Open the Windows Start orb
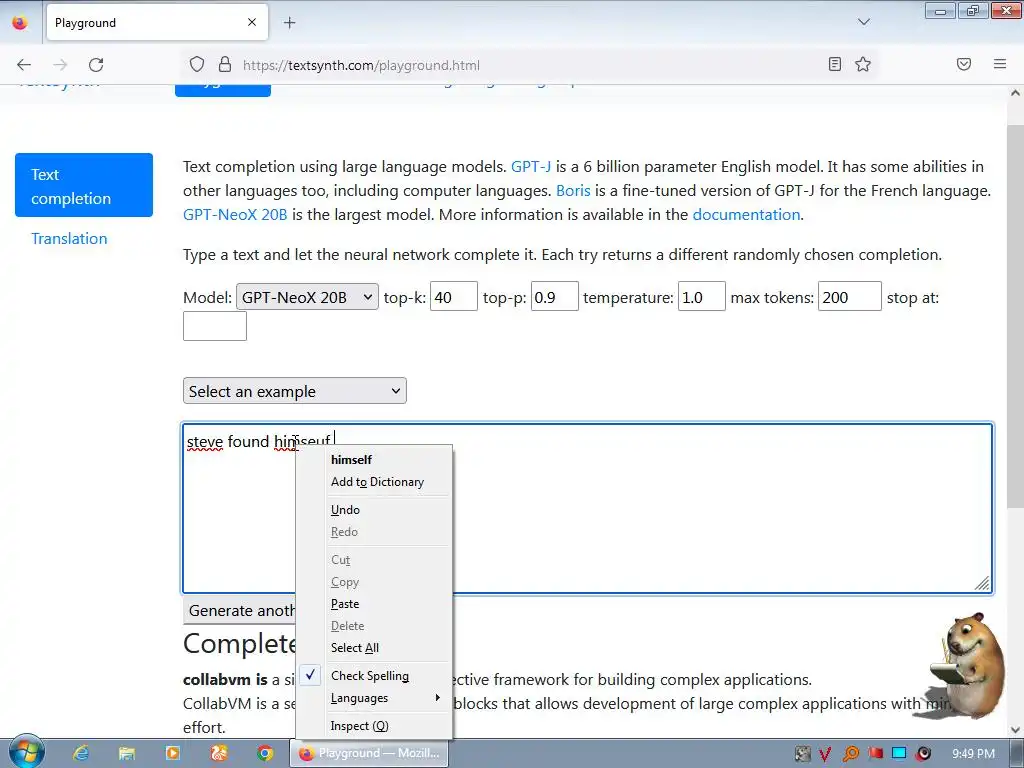Viewport: 1024px width, 768px height. coord(27,752)
